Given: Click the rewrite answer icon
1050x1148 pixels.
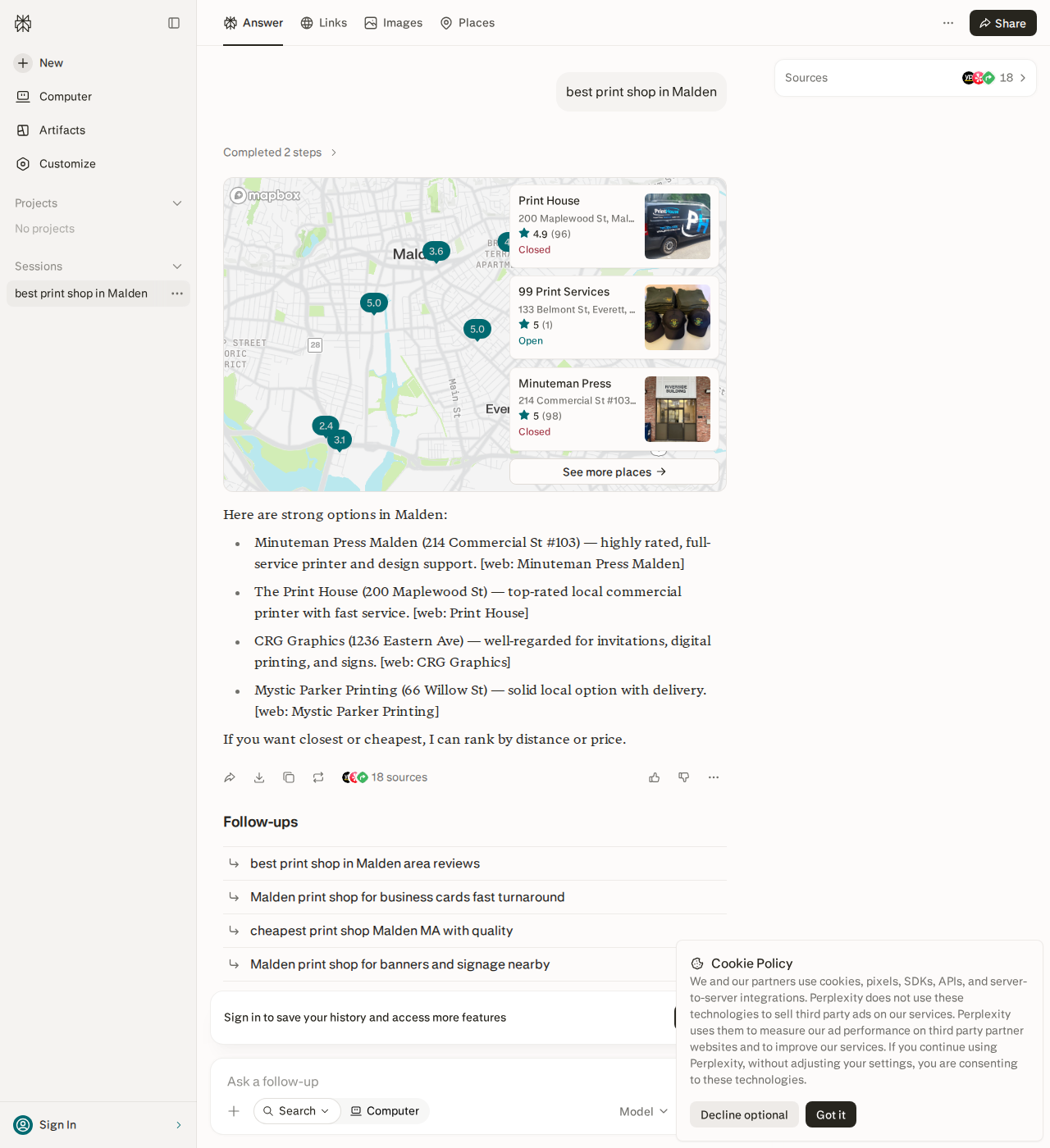Looking at the screenshot, I should [x=318, y=777].
